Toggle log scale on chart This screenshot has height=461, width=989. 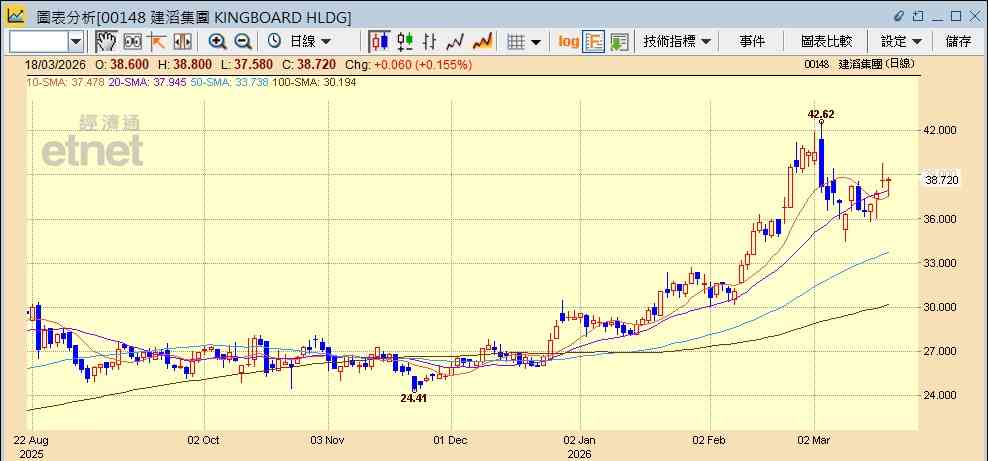point(568,42)
